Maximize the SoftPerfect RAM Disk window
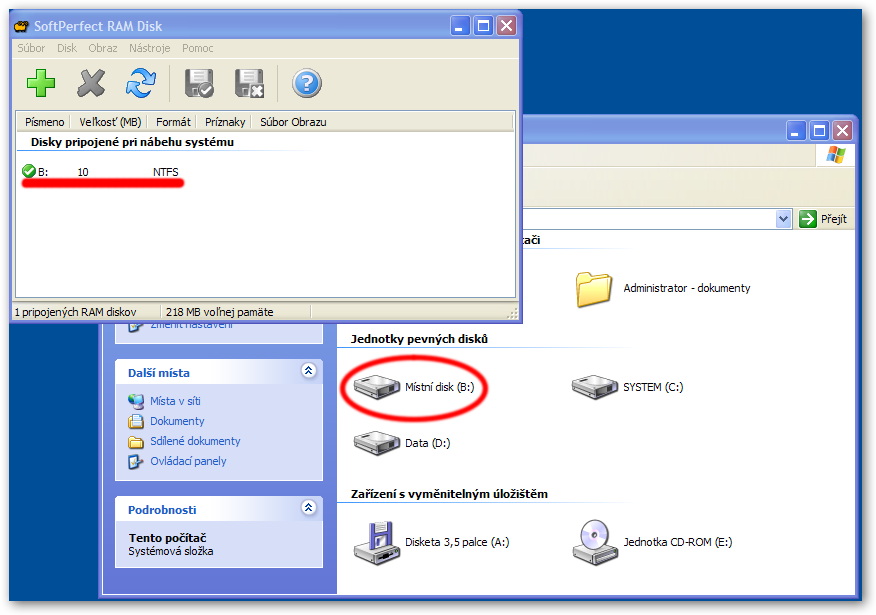 tap(484, 26)
